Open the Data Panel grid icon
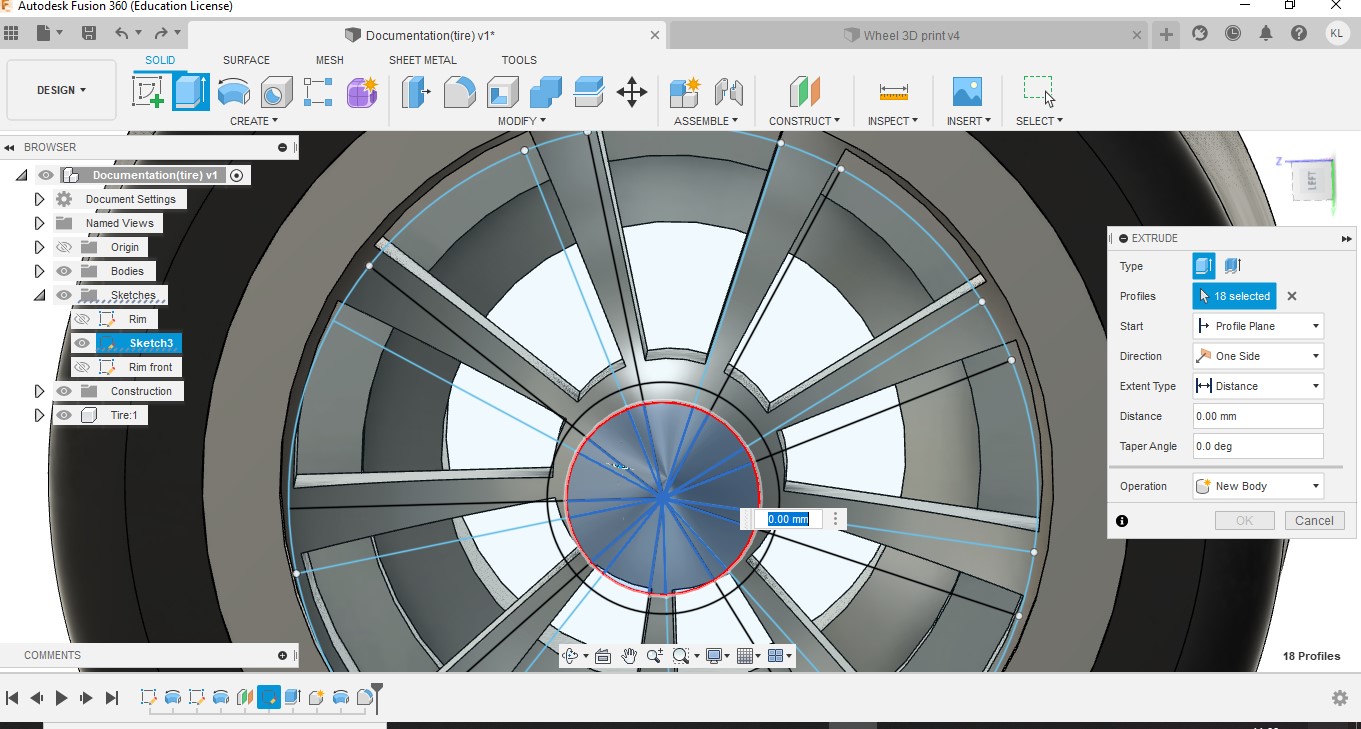This screenshot has height=729, width=1361. click(x=12, y=33)
